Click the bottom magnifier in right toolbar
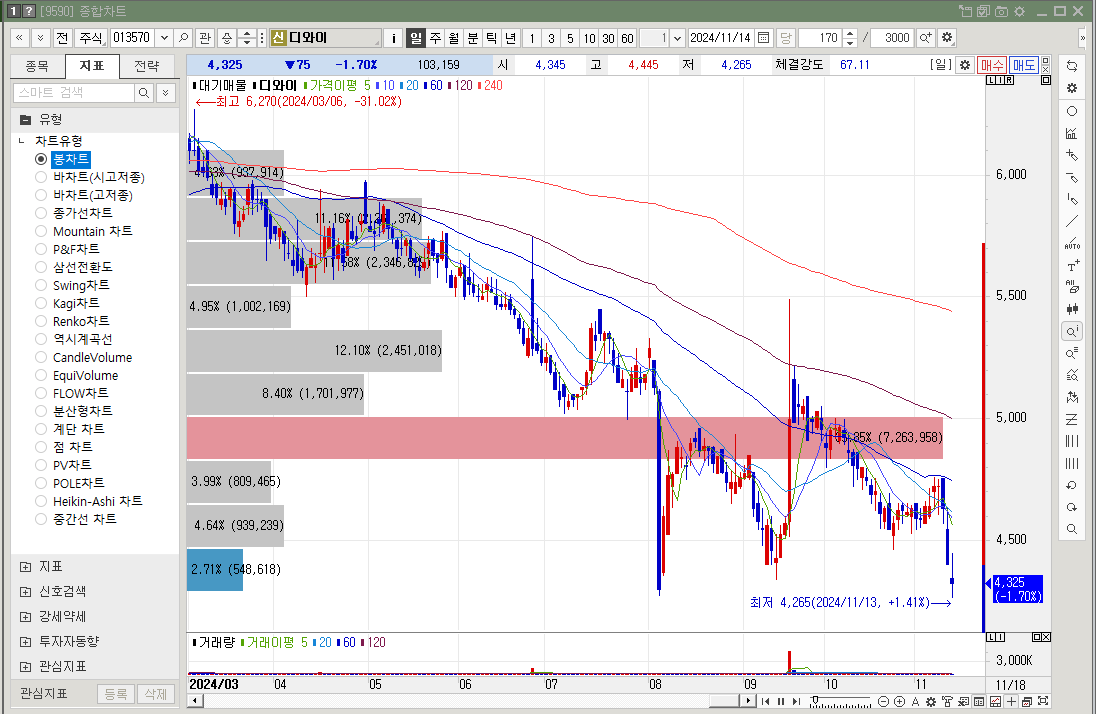 tap(1072, 529)
